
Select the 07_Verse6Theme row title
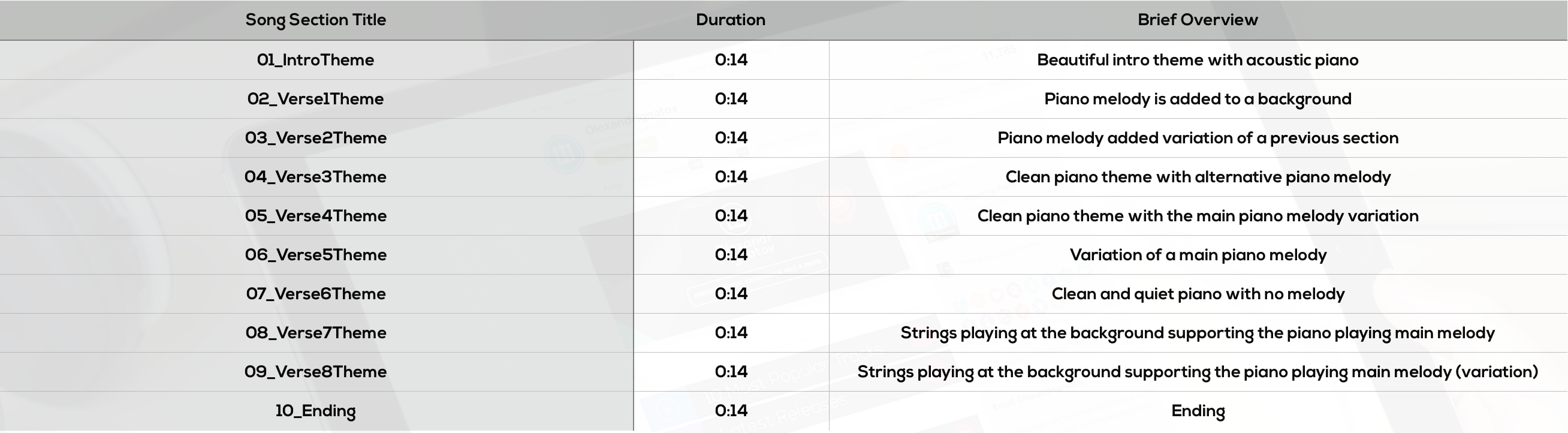[315, 294]
